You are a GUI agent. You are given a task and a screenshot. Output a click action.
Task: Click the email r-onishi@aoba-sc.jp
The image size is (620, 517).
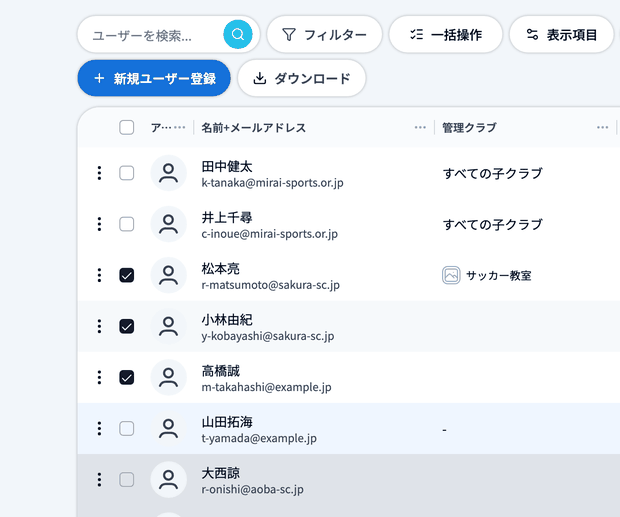point(253,489)
